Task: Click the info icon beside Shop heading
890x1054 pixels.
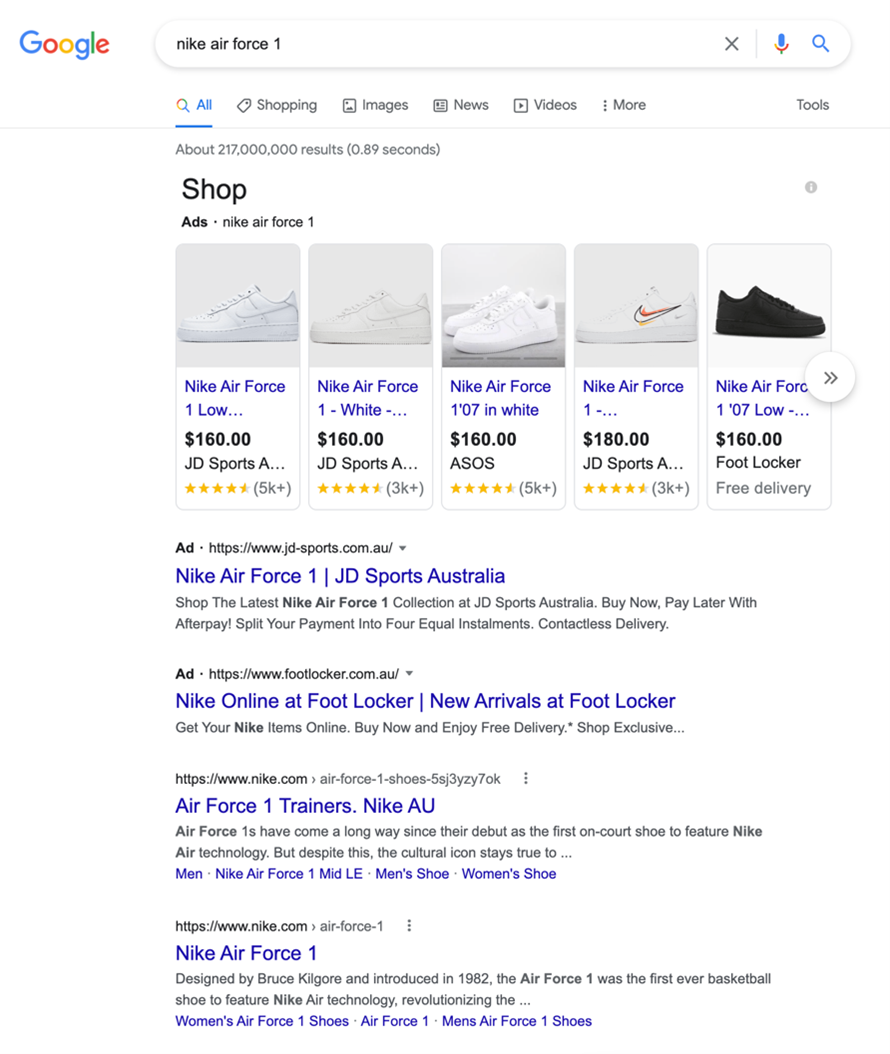Action: pyautogui.click(x=811, y=188)
